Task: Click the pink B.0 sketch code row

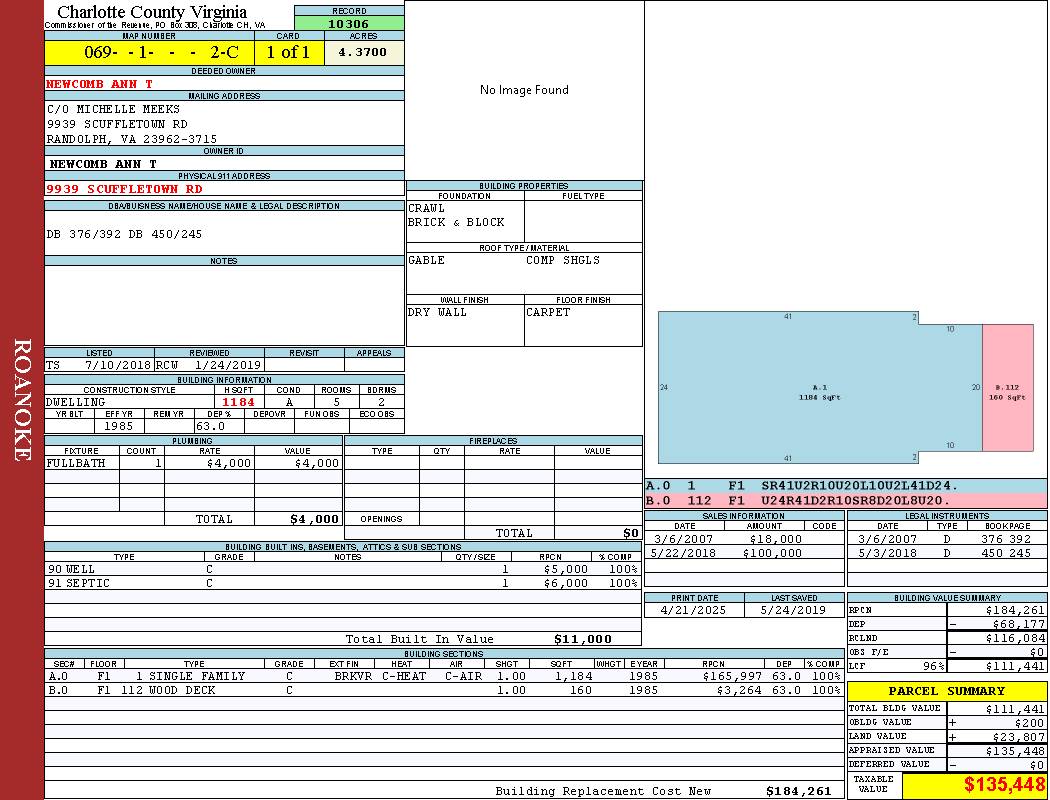Action: (845, 500)
